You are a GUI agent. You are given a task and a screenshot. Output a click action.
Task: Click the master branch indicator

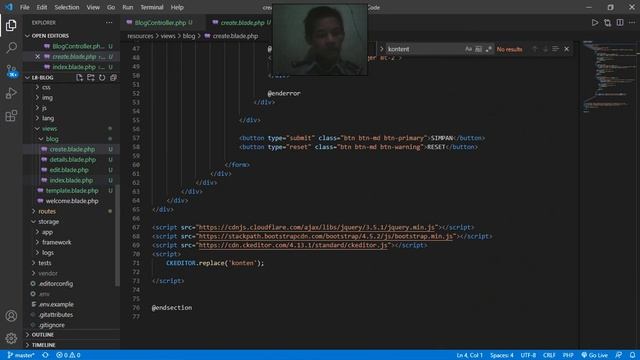pyautogui.click(x=20, y=355)
